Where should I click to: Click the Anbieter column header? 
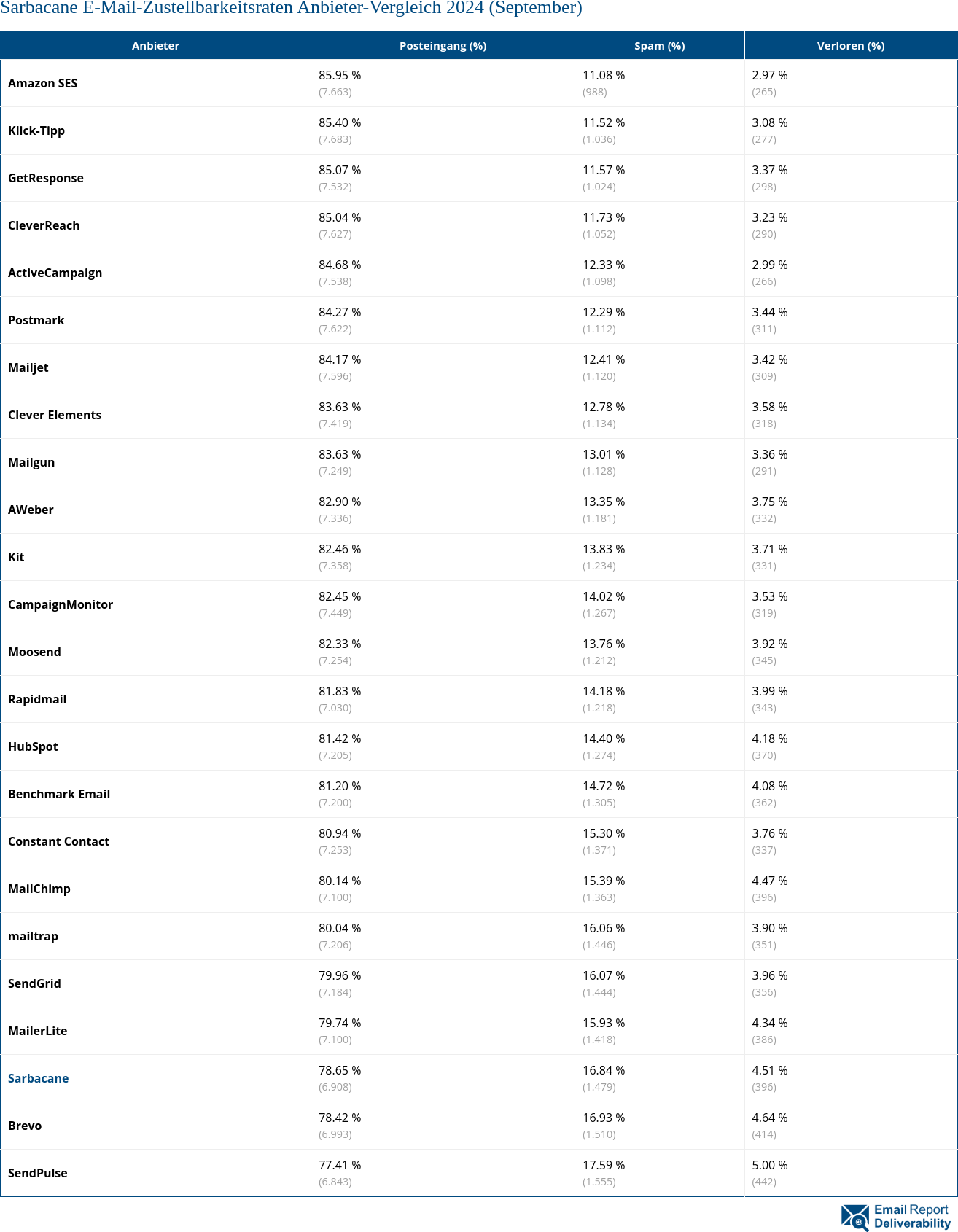coord(155,46)
